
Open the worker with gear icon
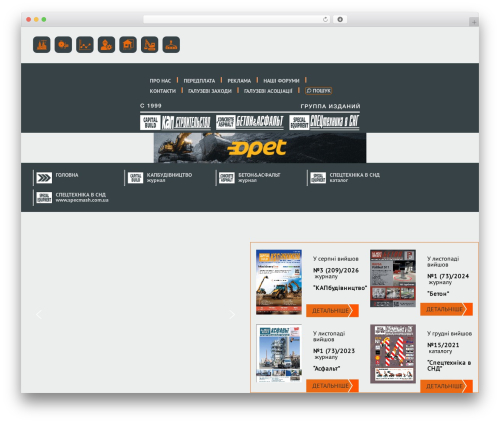(106, 45)
